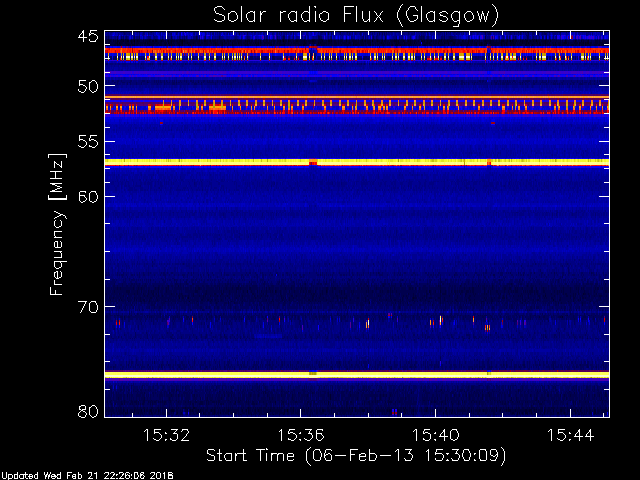
Task: Click the 50 frequency tick label
Action: point(88,87)
